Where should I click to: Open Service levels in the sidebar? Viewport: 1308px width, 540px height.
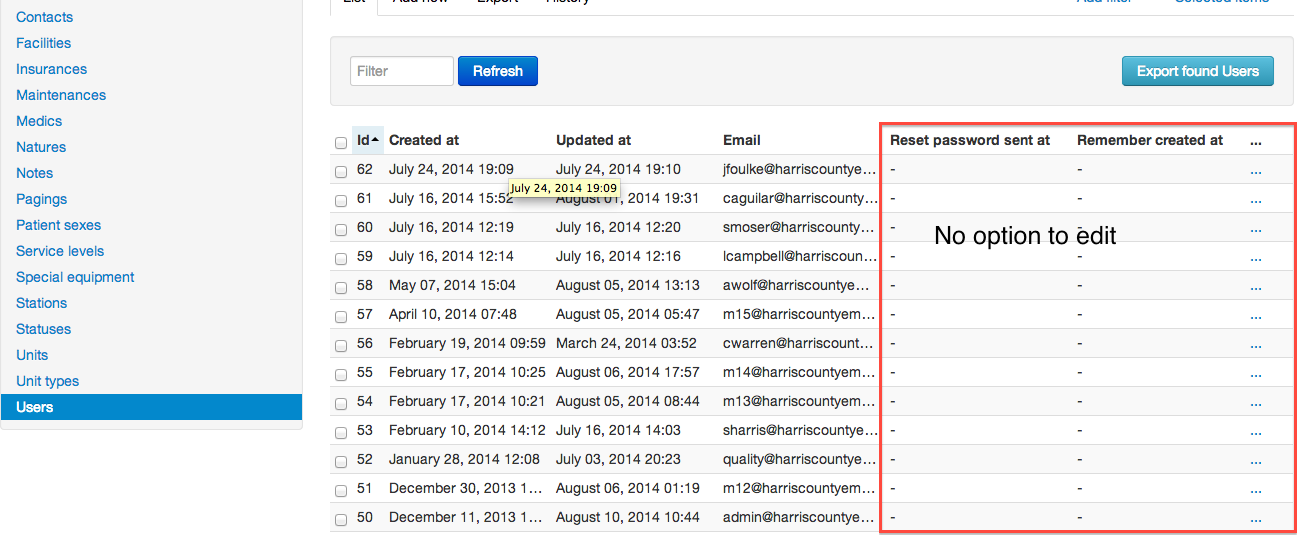point(60,251)
